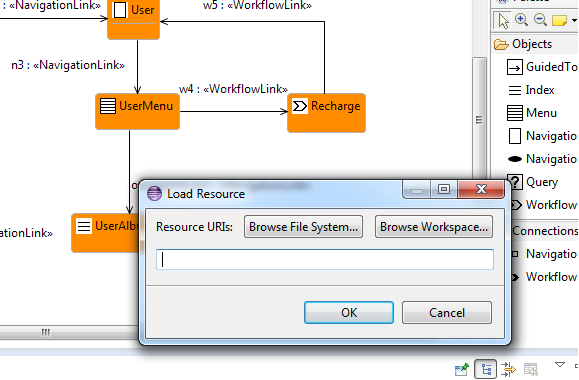579x380 pixels.
Task: Click Browse File System button
Action: [x=303, y=227]
